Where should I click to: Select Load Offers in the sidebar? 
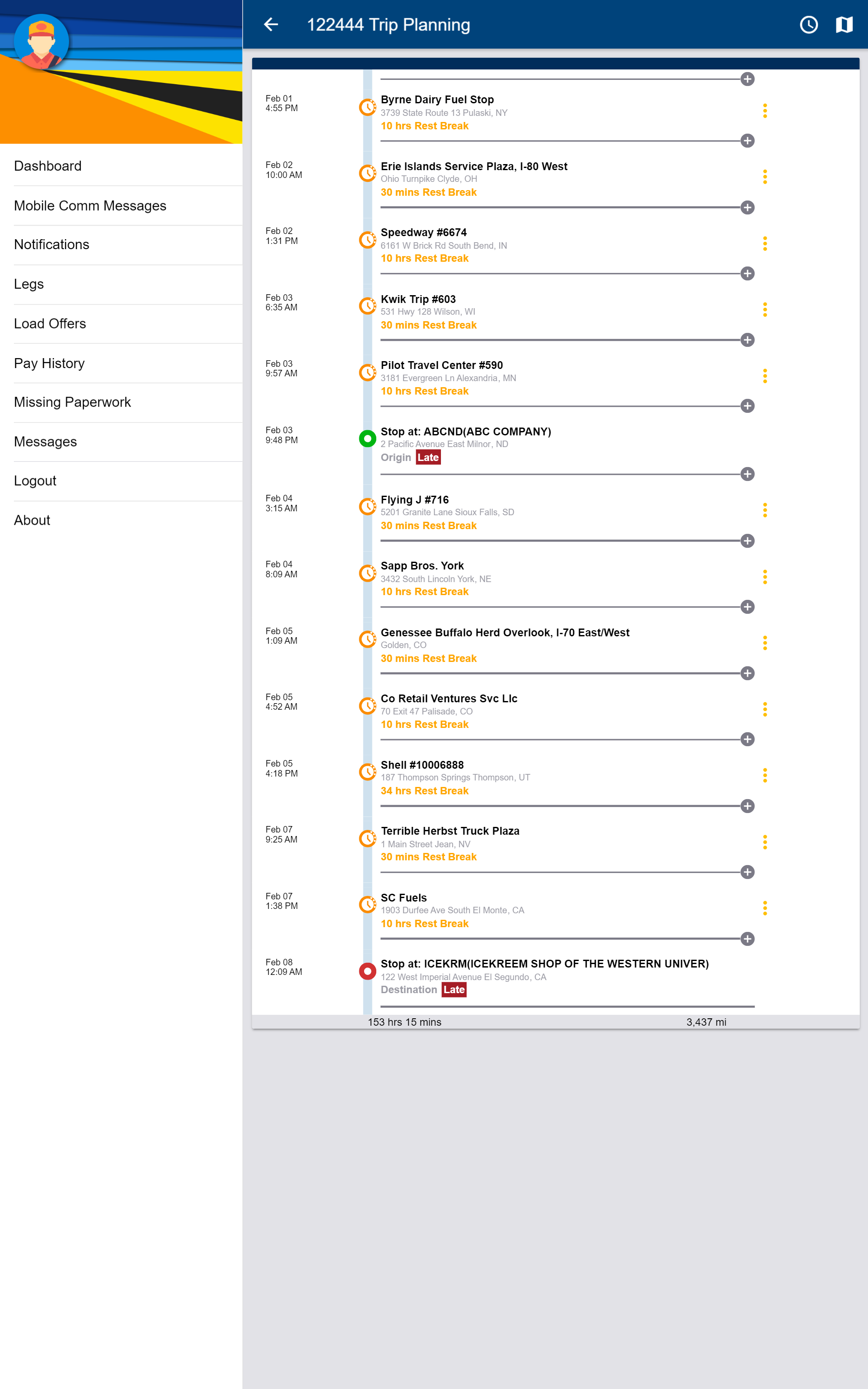coord(50,323)
